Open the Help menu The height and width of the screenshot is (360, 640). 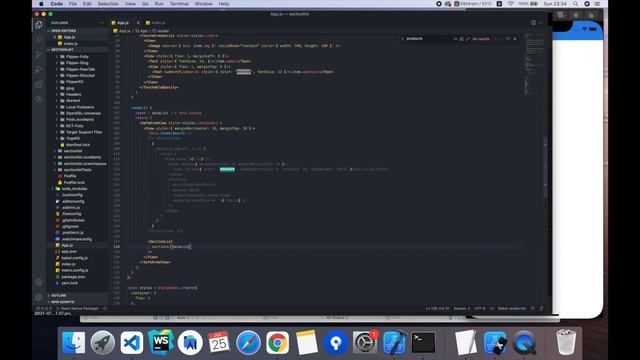[224, 4]
